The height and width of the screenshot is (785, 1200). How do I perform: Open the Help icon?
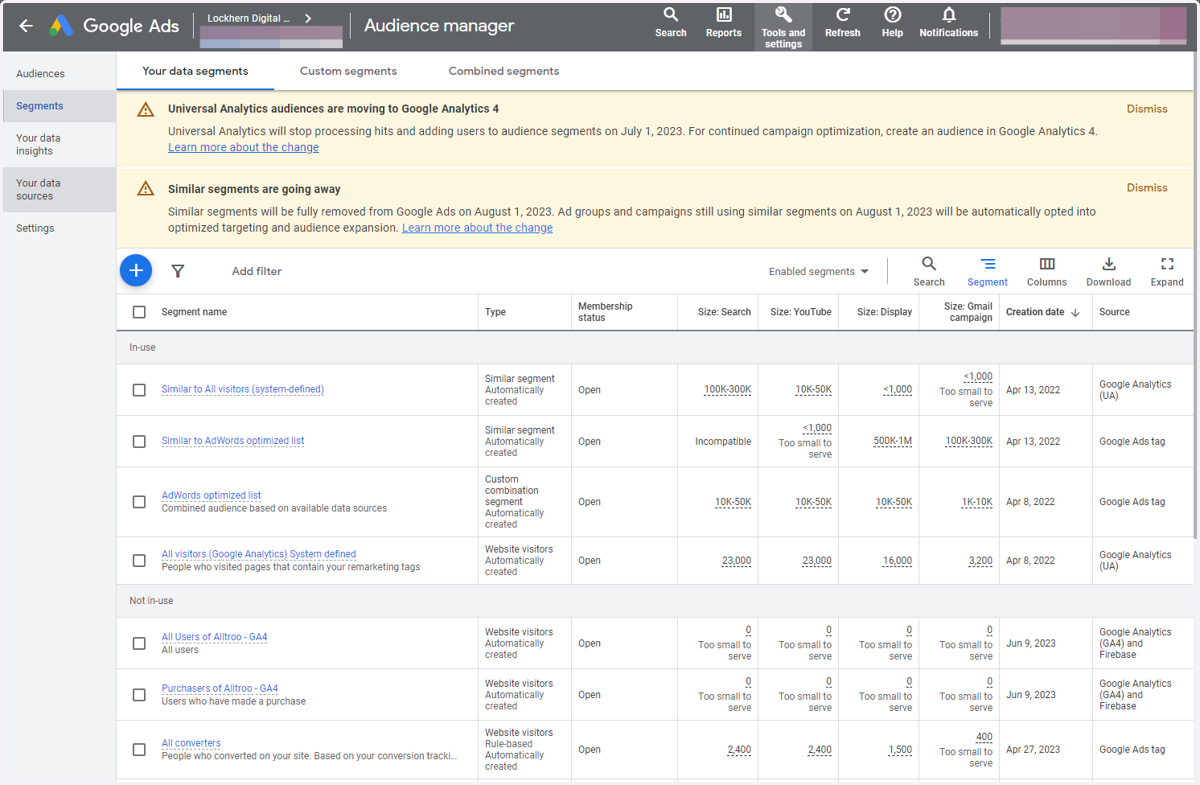(x=893, y=22)
